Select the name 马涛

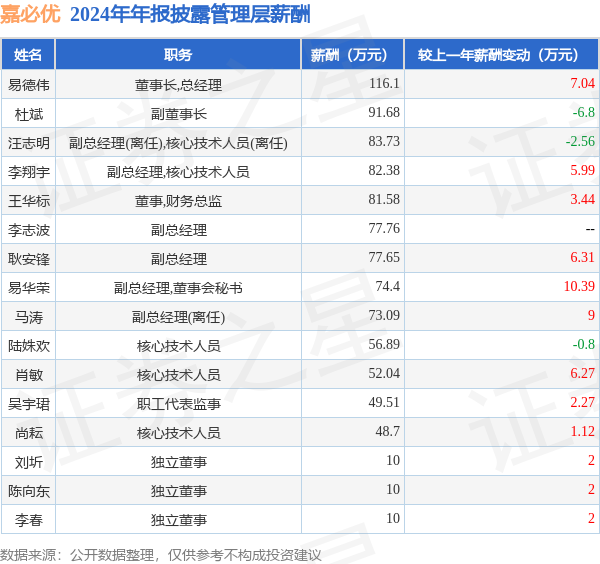click(29, 317)
